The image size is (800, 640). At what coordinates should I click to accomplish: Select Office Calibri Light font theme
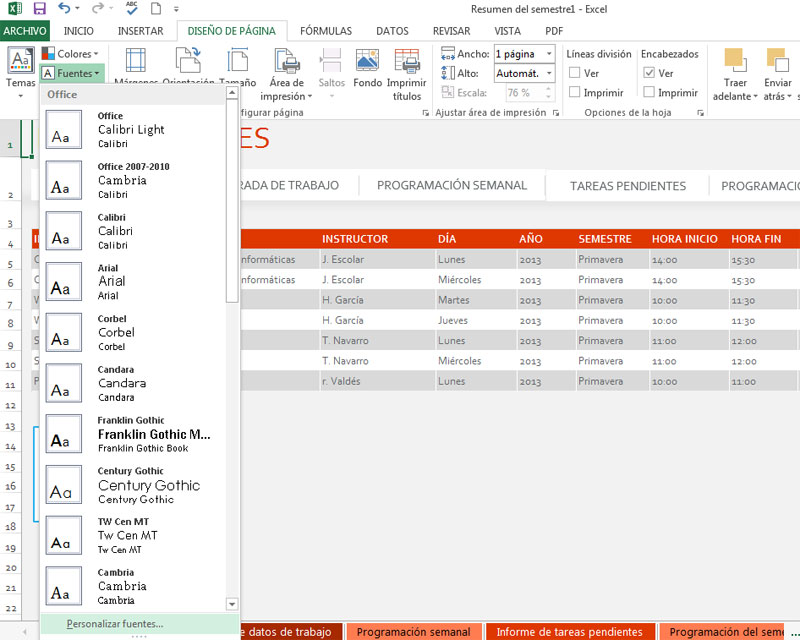[x=134, y=130]
